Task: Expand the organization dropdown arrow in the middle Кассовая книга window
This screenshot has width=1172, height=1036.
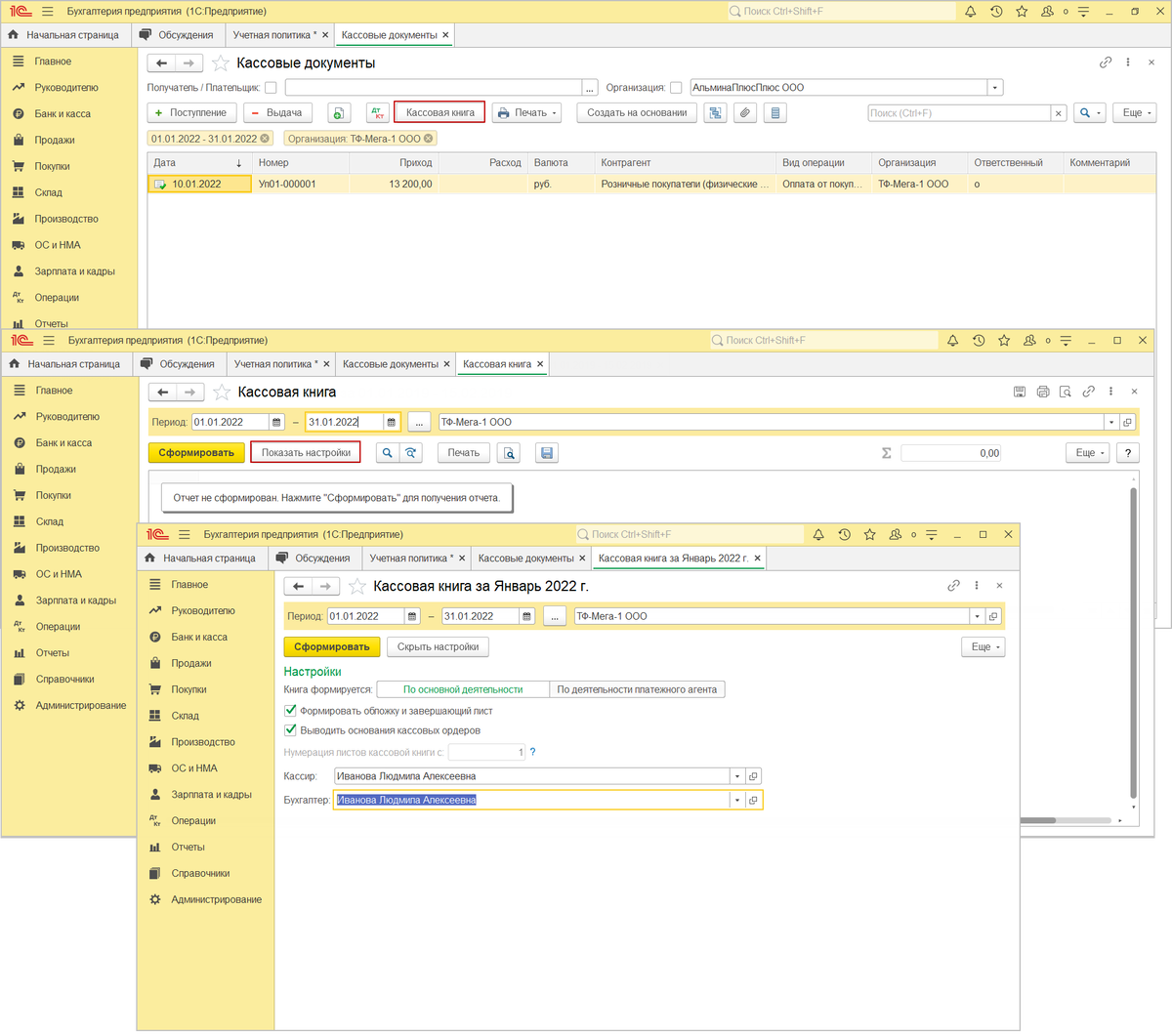Action: [1110, 423]
